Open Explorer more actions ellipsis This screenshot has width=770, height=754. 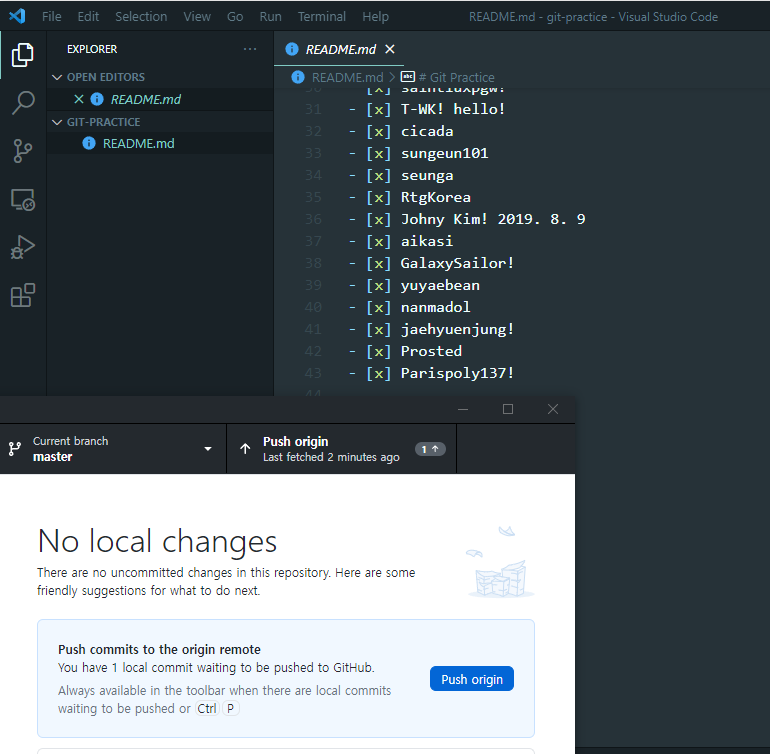250,49
